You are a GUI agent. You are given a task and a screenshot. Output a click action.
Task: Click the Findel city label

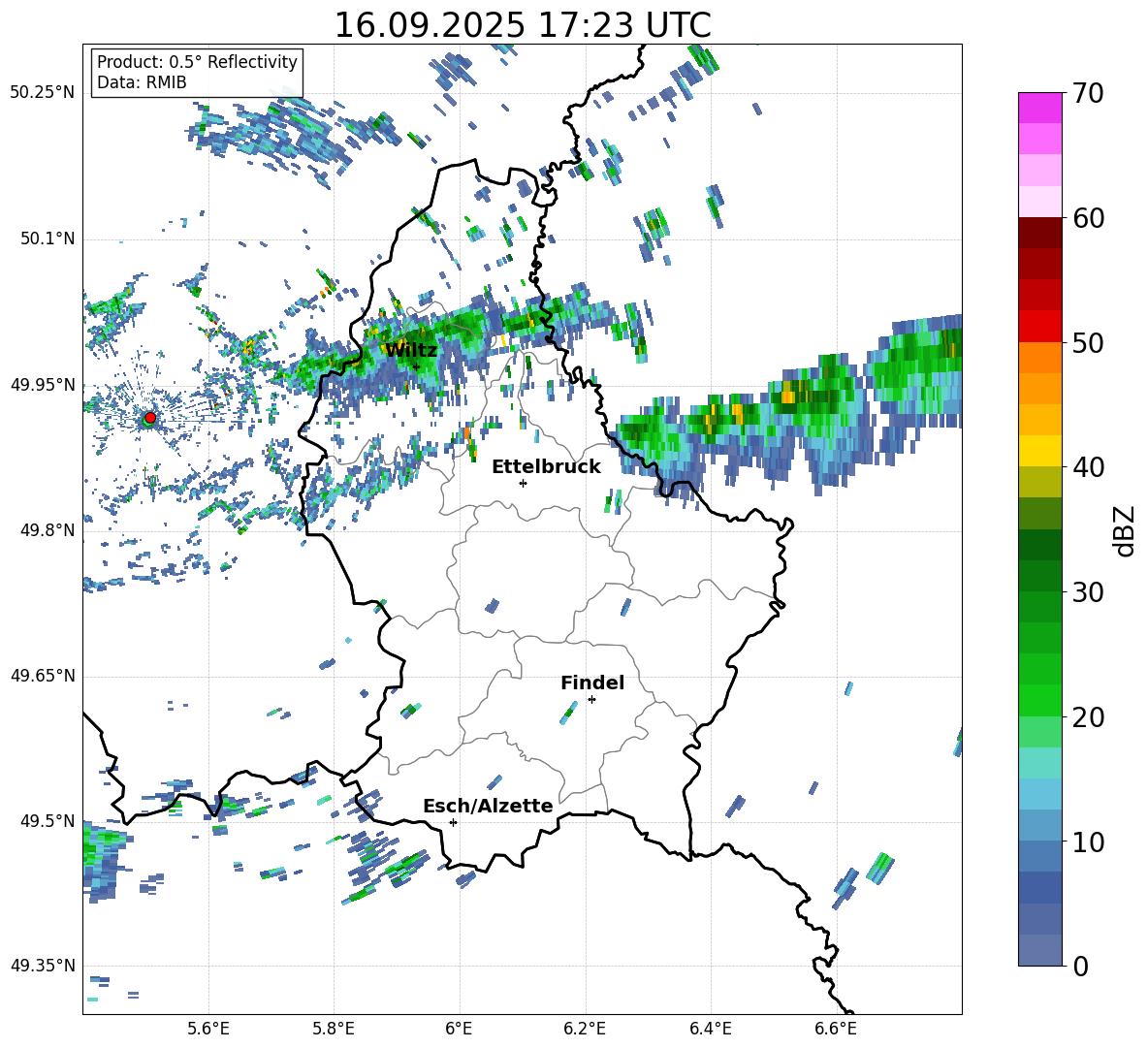[592, 683]
